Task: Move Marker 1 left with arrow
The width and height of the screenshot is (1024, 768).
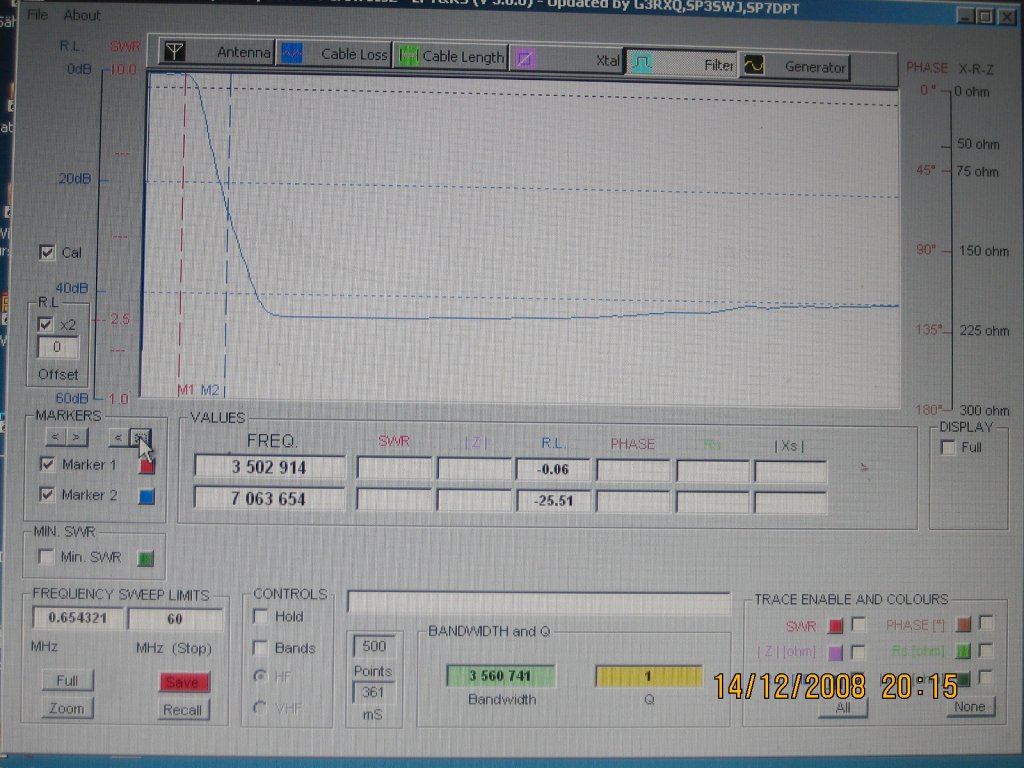Action: click(x=55, y=437)
